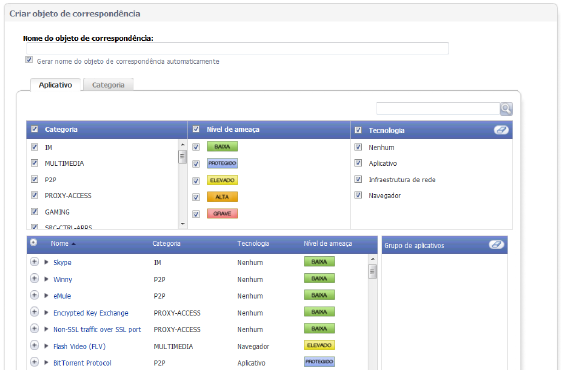Toggle the Nível de ameaça select-all checkbox
576x378 pixels.
[196, 129]
